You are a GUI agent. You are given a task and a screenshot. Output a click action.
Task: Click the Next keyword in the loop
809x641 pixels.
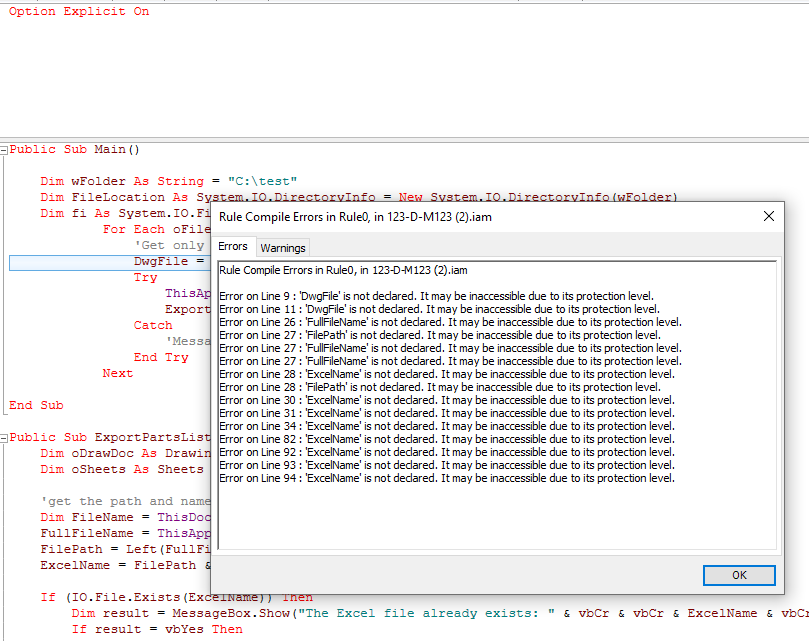118,373
